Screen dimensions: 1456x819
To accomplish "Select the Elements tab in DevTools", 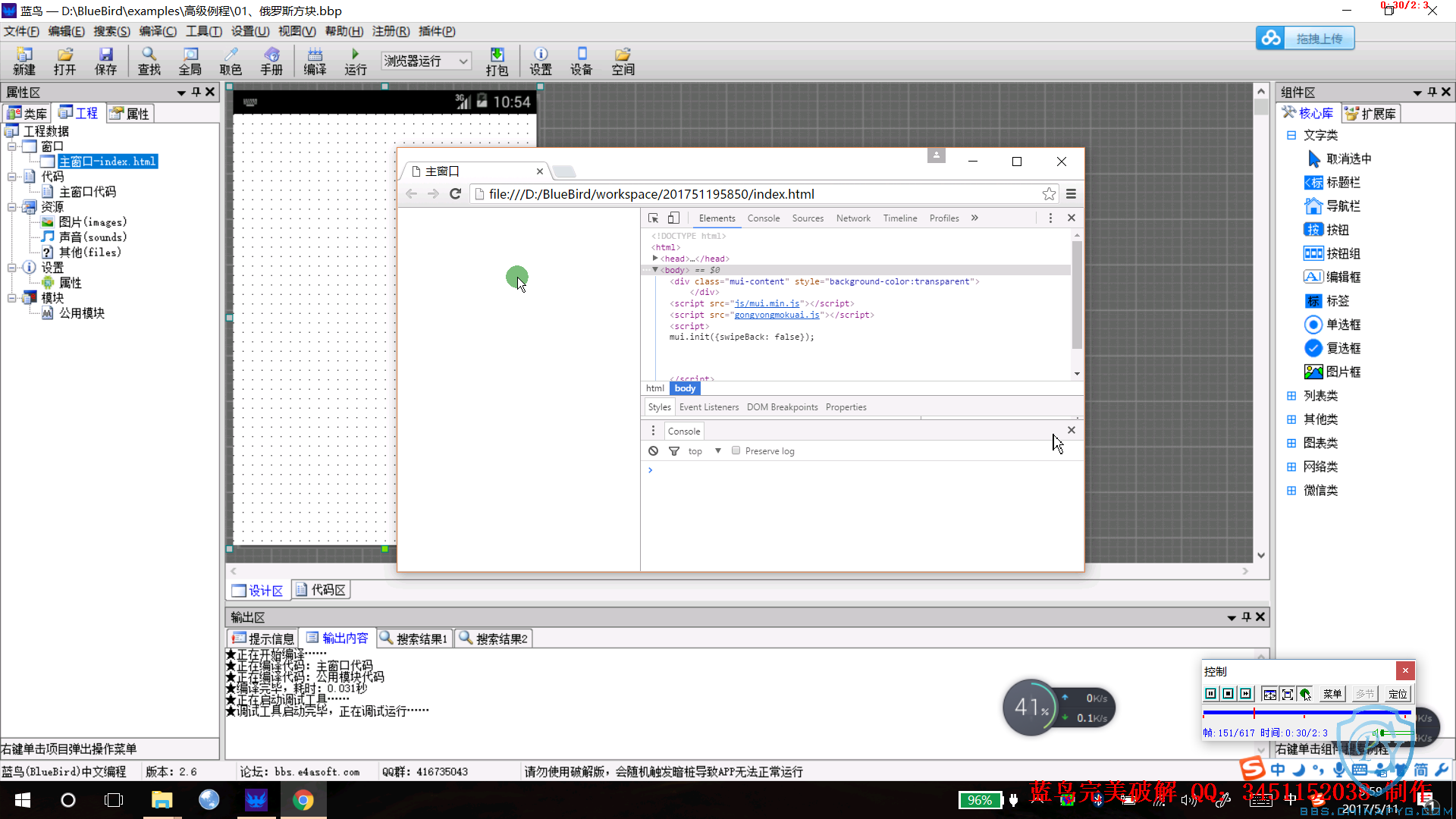I will (x=718, y=218).
